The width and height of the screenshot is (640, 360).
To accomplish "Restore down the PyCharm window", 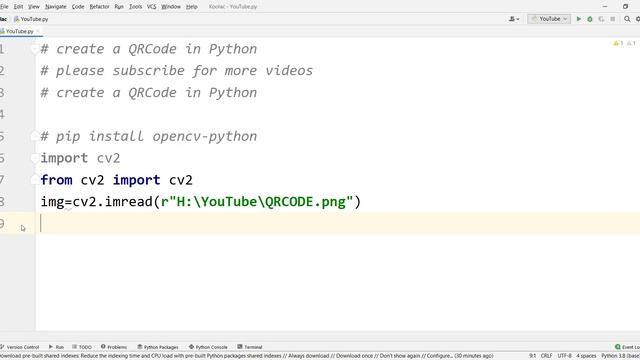I will click(x=625, y=7).
